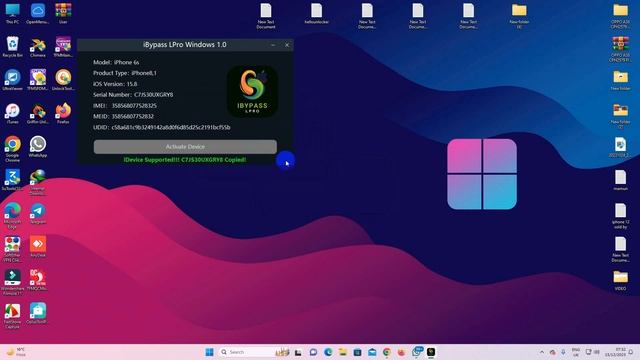Image resolution: width=640 pixels, height=360 pixels.
Task: Open the cloud OpenMenu desktop icon
Action: click(x=38, y=13)
